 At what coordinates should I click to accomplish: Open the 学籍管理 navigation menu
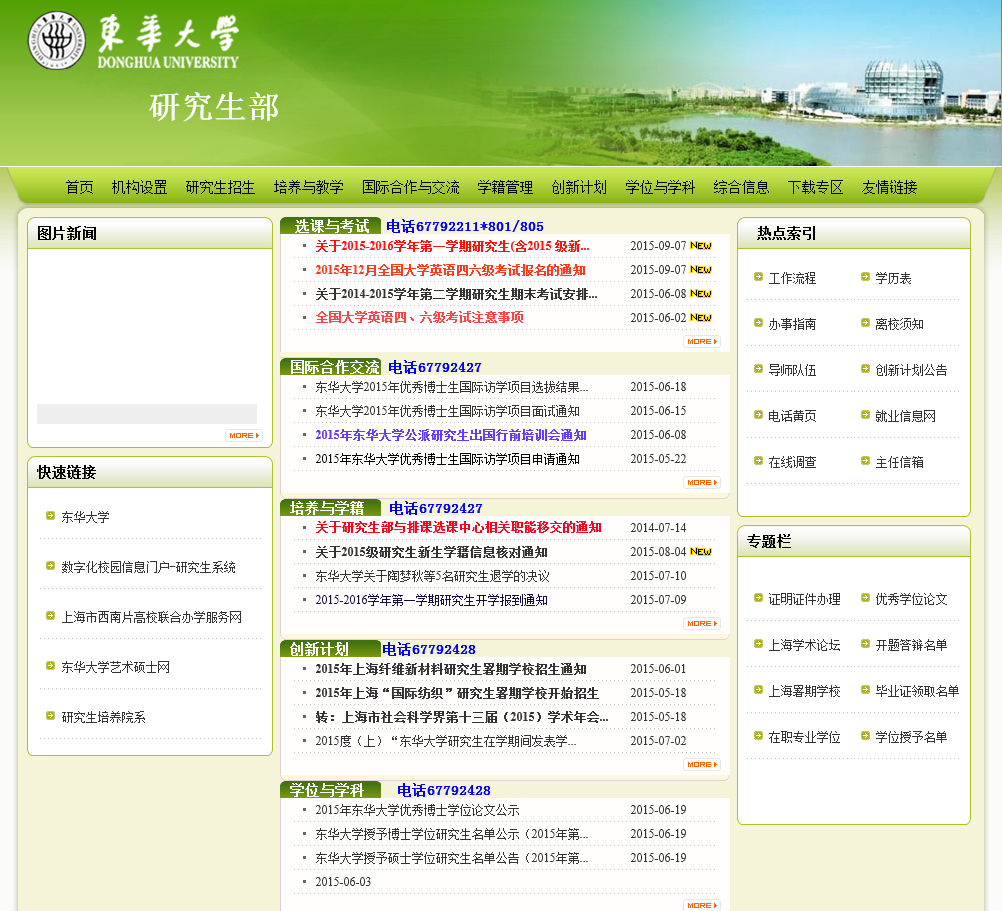coord(505,187)
